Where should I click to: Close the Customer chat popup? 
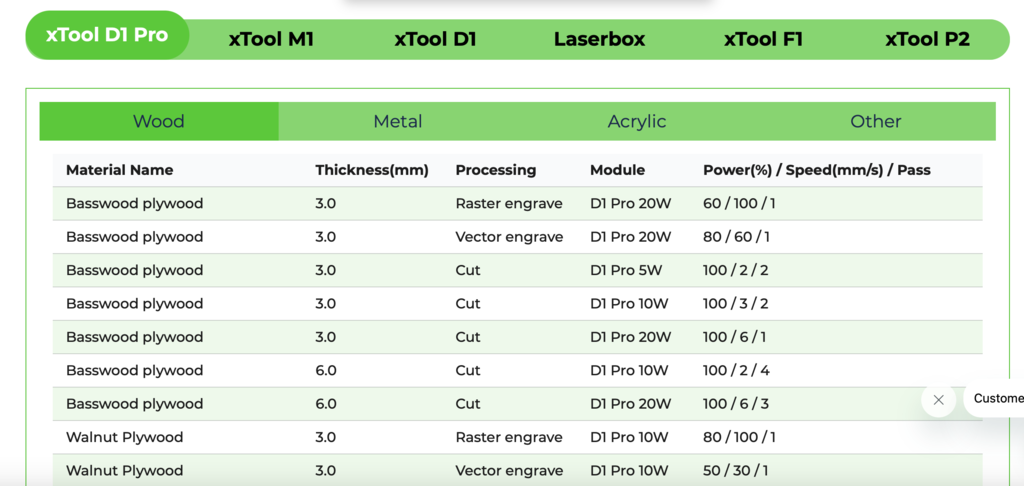pos(938,400)
